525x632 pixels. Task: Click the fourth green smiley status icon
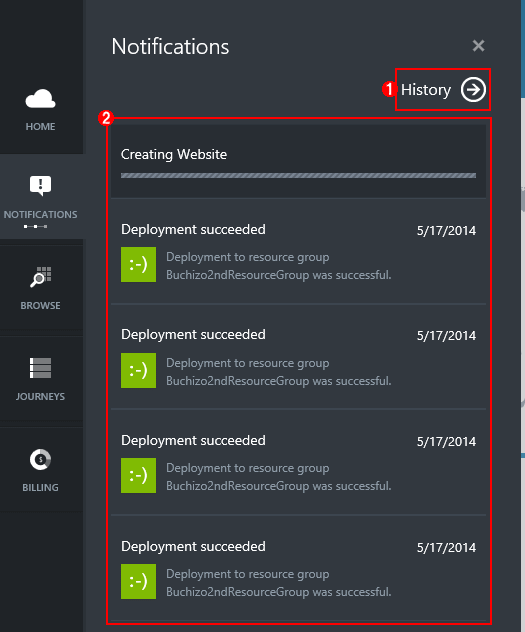138,582
